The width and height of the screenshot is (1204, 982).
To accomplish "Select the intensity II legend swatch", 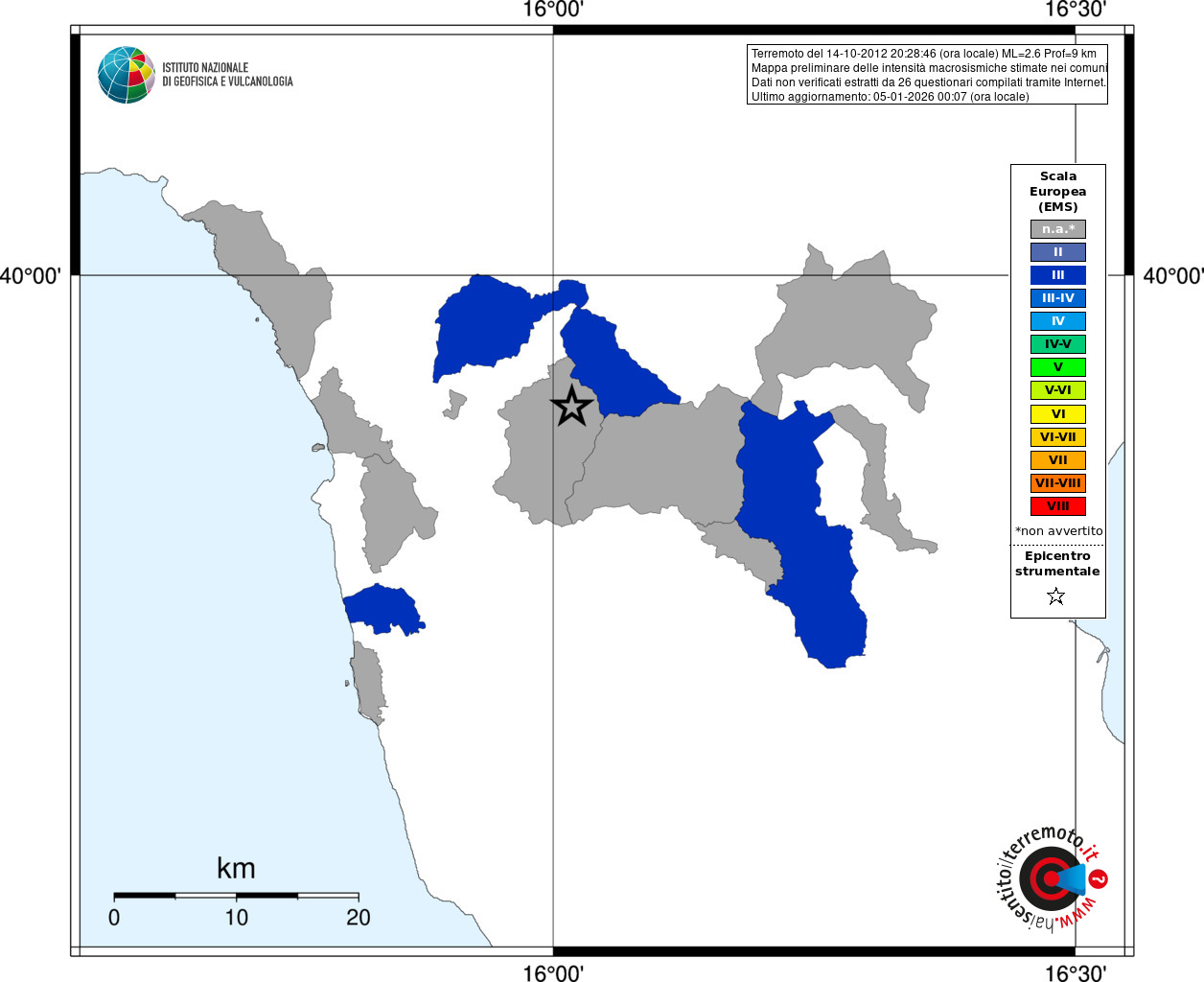I will point(1058,252).
